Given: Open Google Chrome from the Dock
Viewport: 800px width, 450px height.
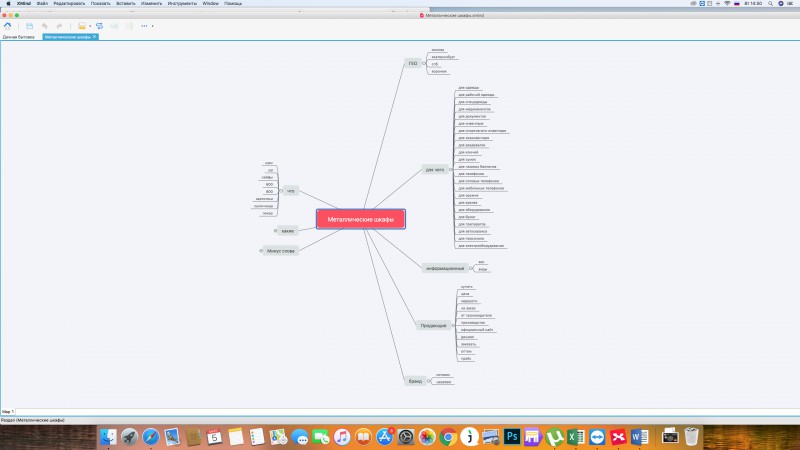Looking at the screenshot, I should coord(448,437).
